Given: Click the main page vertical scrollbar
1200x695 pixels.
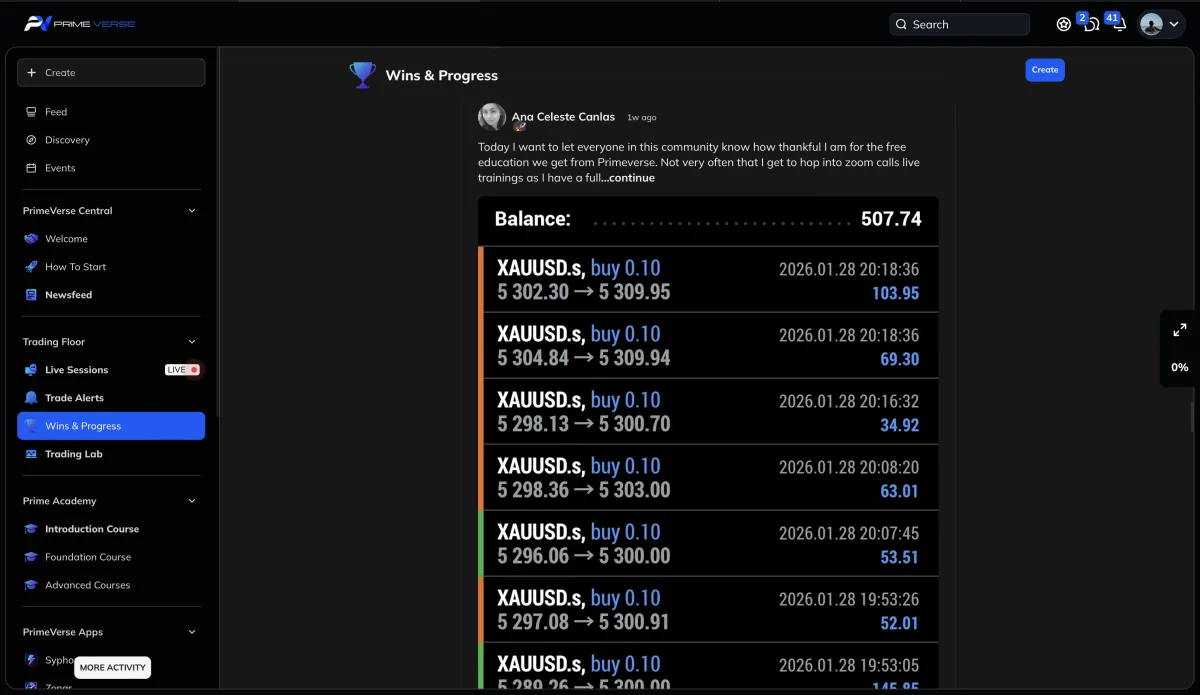Looking at the screenshot, I should [1191, 415].
